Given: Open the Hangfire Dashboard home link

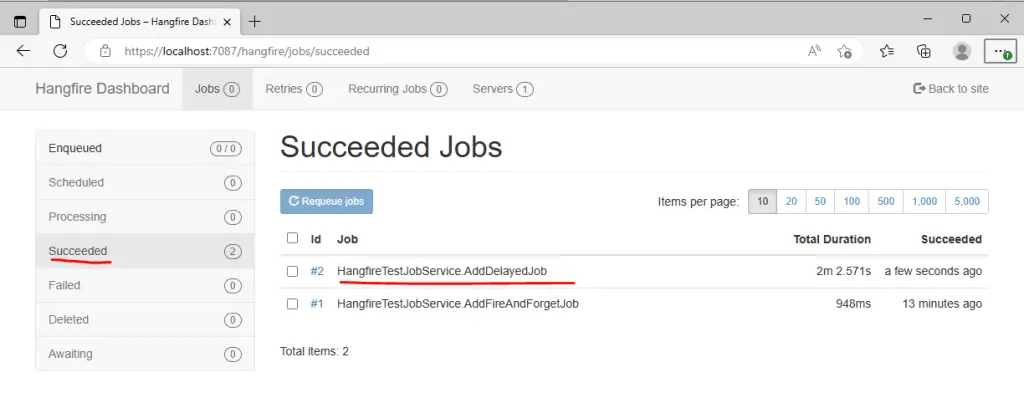Looking at the screenshot, I should point(103,89).
